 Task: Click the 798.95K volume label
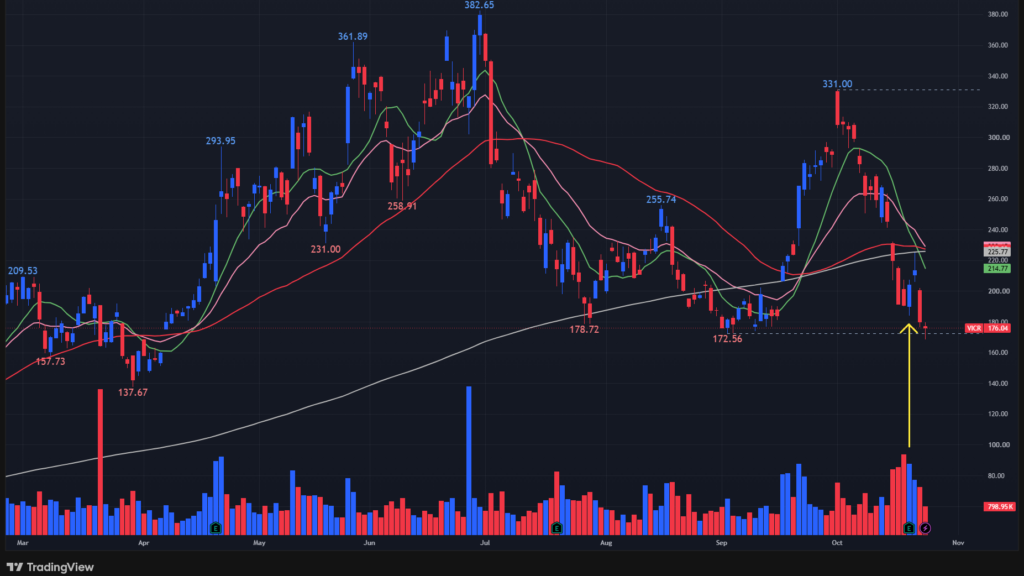click(999, 506)
